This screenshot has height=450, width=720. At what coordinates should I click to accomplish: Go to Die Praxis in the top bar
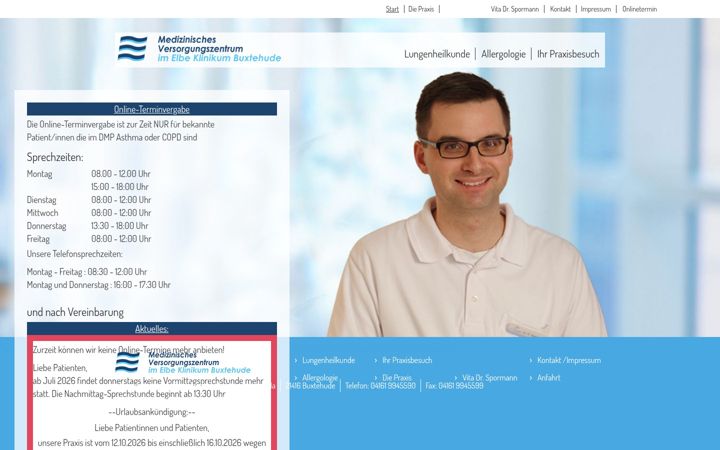(x=421, y=9)
